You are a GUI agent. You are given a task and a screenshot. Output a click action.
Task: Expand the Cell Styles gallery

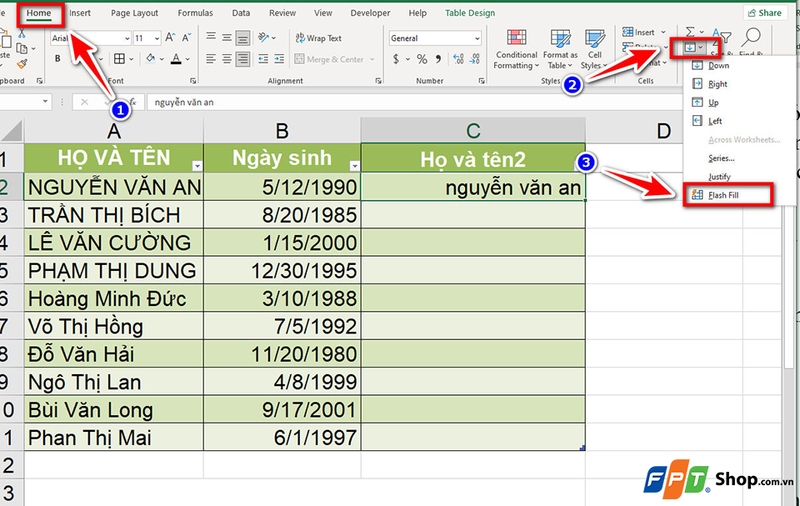tap(594, 49)
